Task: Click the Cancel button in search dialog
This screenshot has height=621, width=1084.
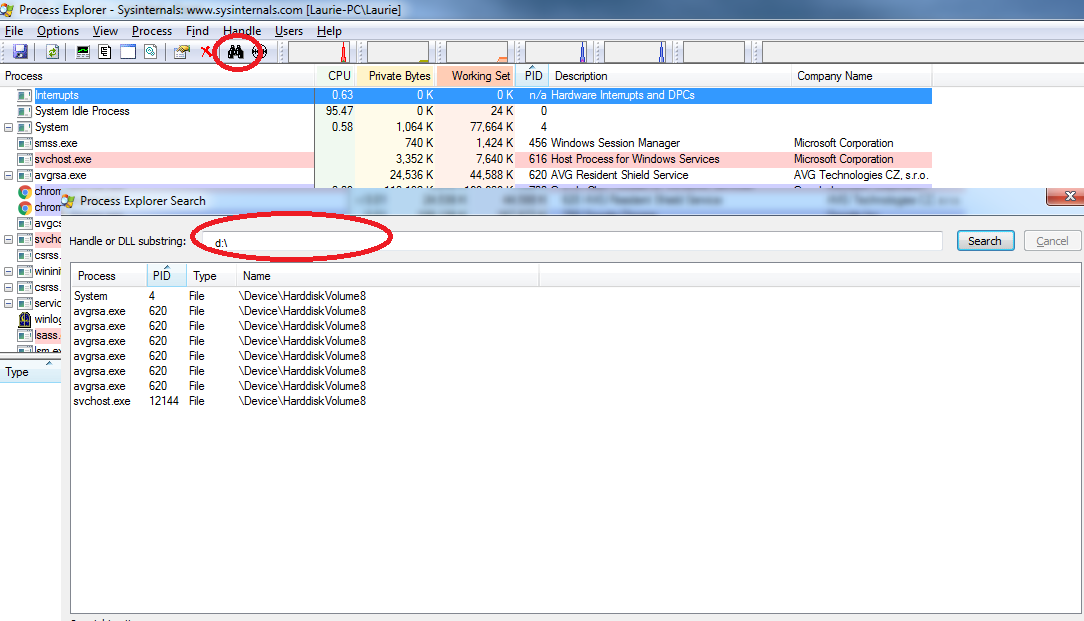Action: tap(1052, 241)
